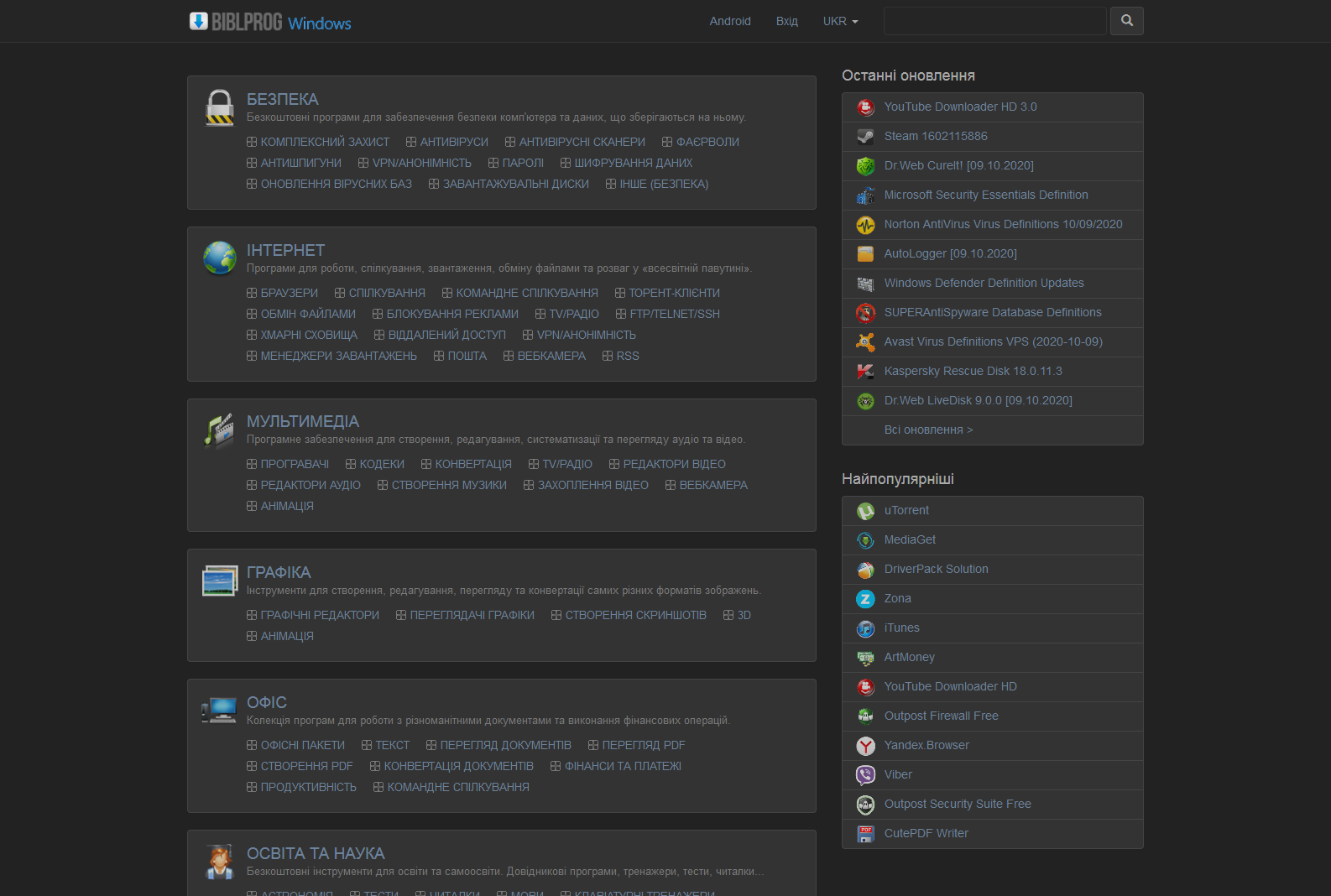Click the Zona icon
Image resolution: width=1331 pixels, height=896 pixels.
865,599
